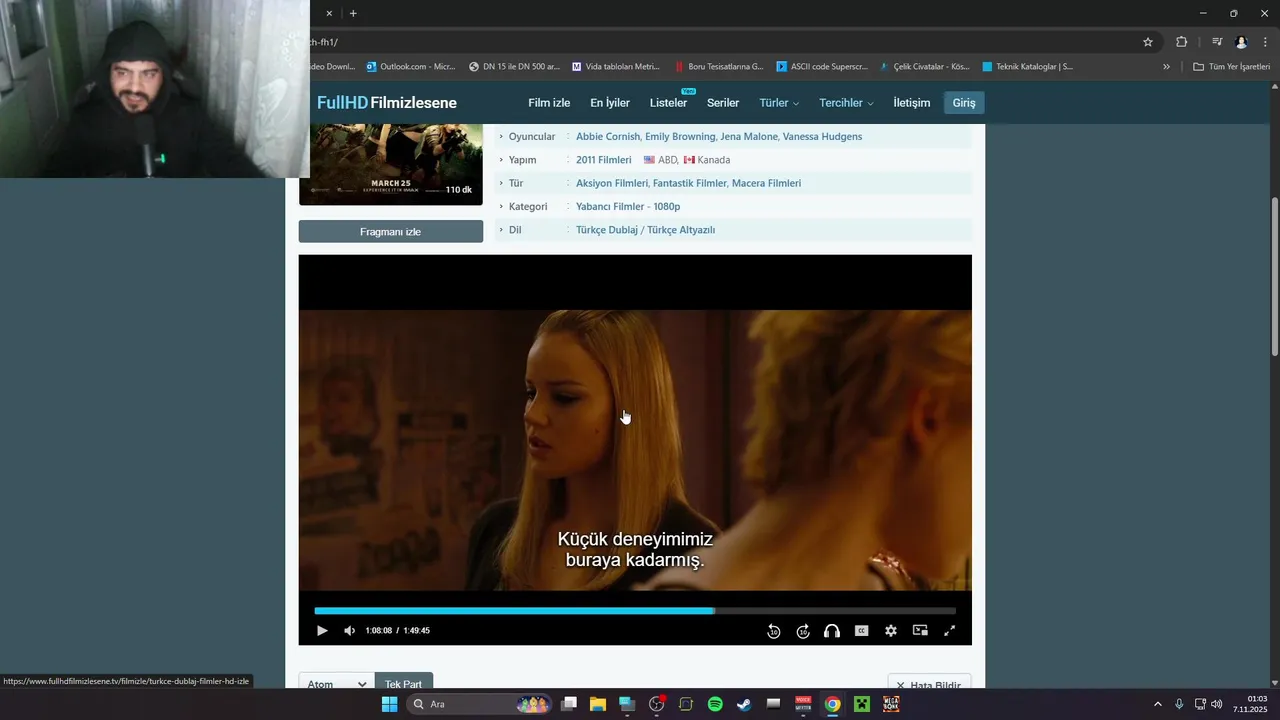Go to FullHD Filmizlesene homepage logo

click(387, 103)
